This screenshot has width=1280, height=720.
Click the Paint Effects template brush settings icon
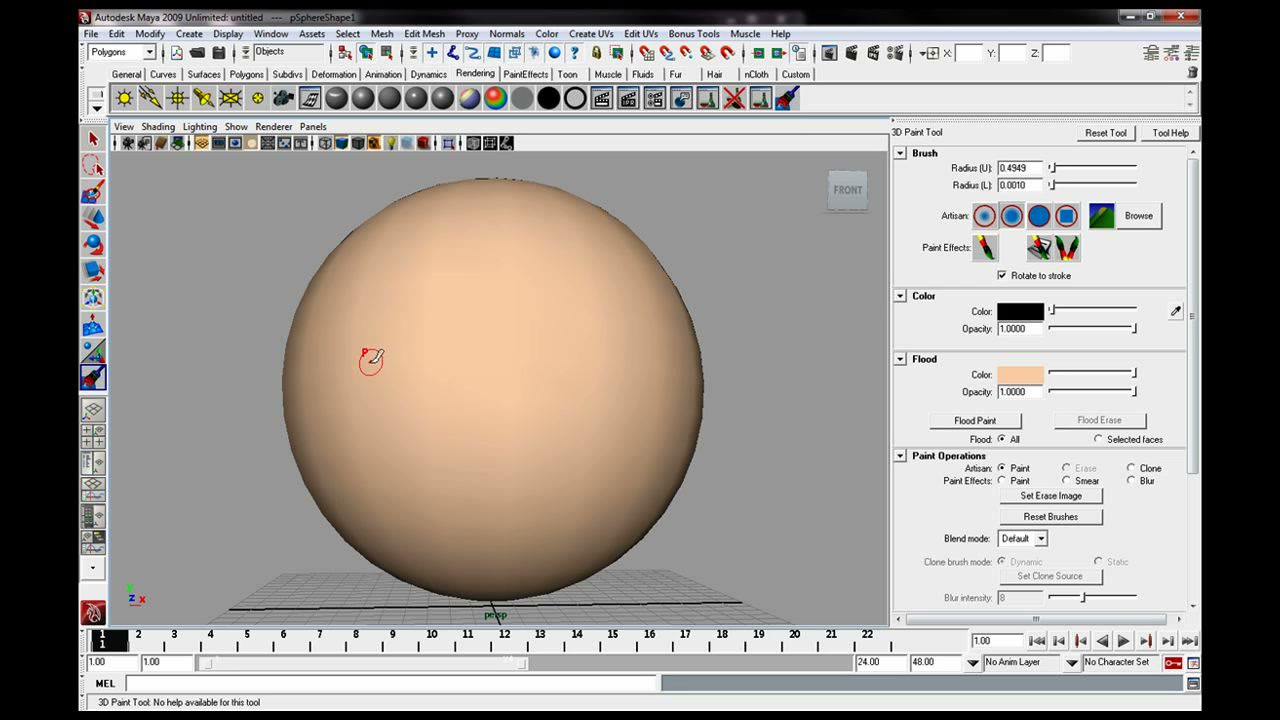[1040, 247]
